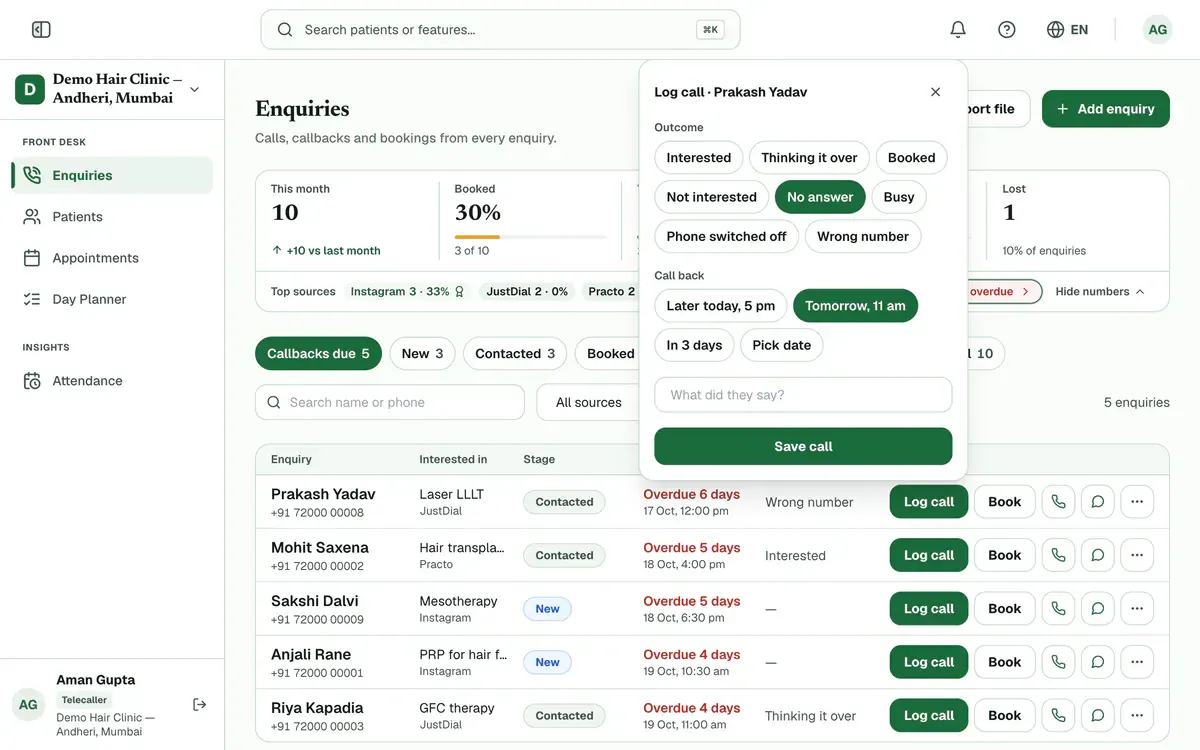1200x750 pixels.
Task: Click the Save call button
Action: tap(803, 447)
